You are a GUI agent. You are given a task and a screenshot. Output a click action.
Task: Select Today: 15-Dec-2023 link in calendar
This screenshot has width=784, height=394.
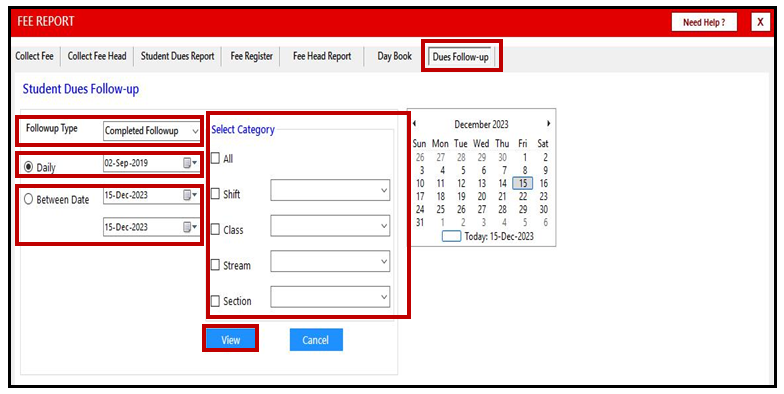click(x=488, y=236)
